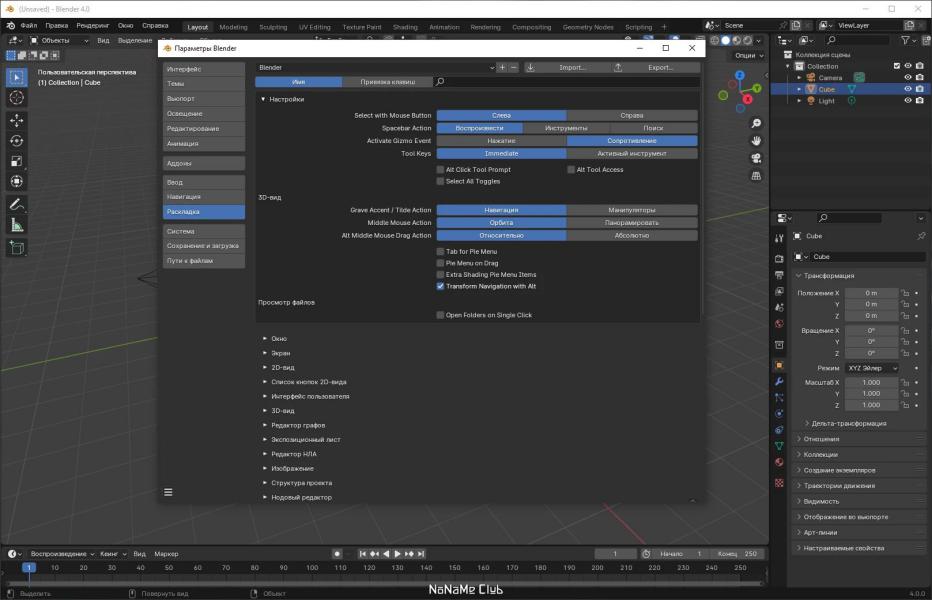Expand Дельта-трансформация panel in properties
Viewport: 932px width, 600px height.
(x=848, y=423)
